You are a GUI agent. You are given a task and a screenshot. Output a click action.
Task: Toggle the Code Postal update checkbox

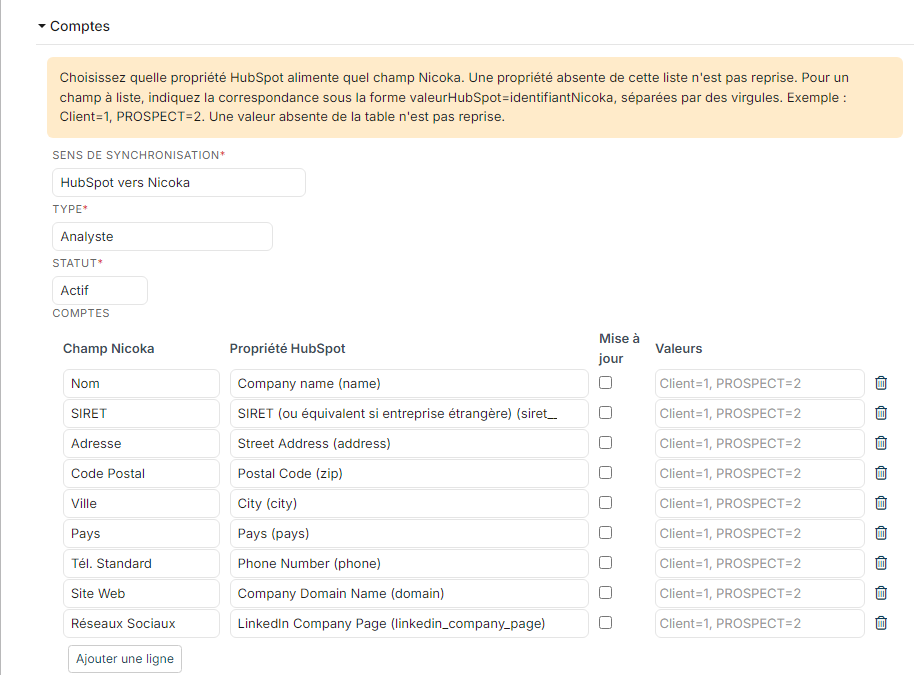click(606, 472)
